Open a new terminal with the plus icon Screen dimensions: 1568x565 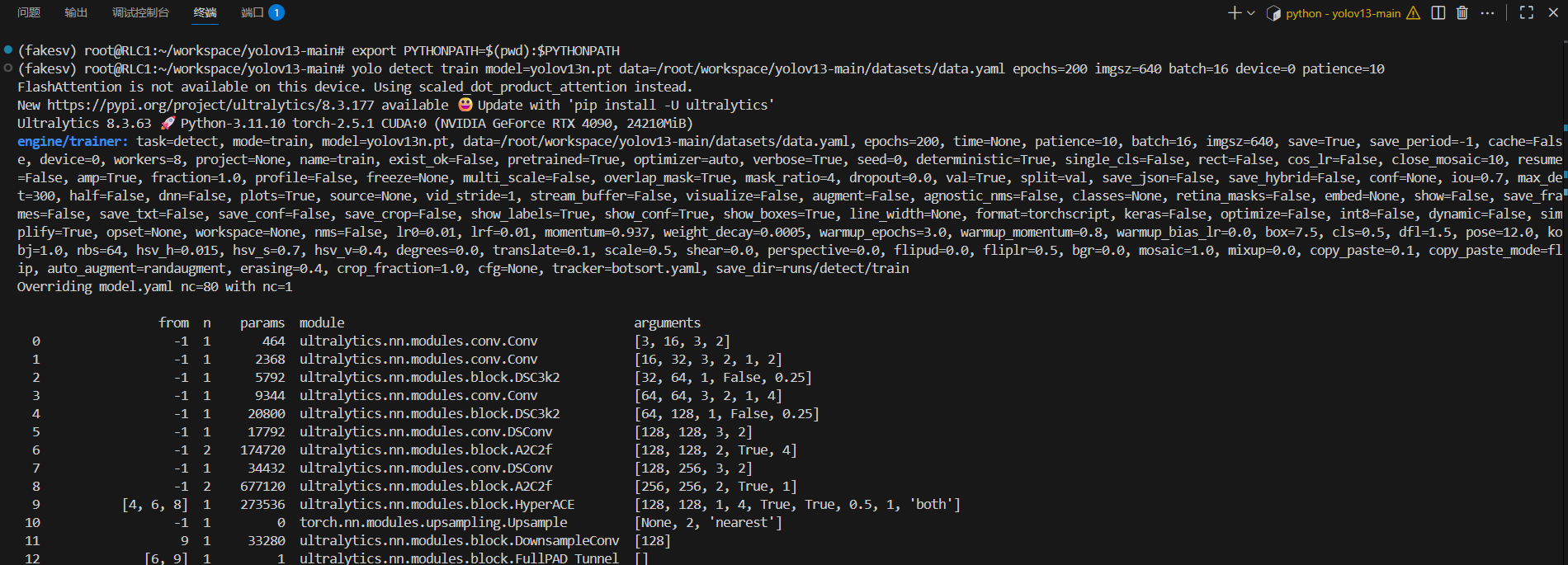pos(1235,12)
